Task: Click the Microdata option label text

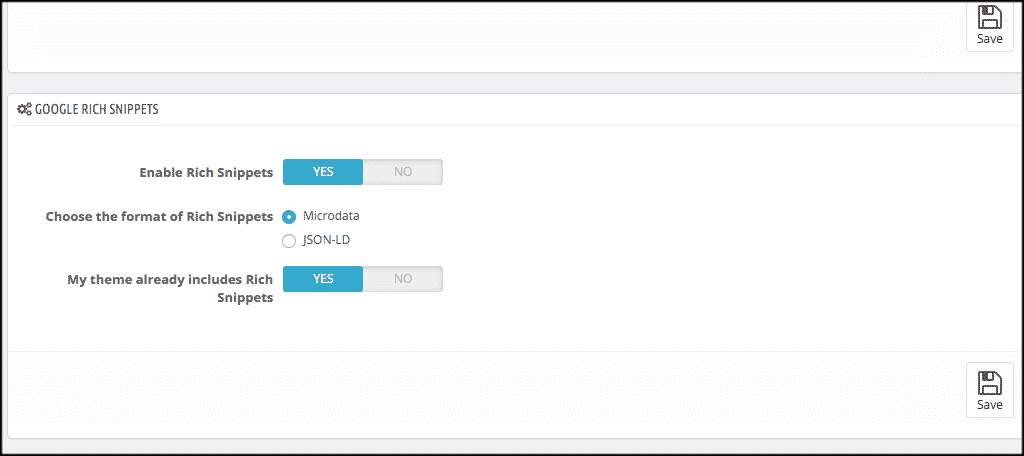Action: pyautogui.click(x=331, y=216)
